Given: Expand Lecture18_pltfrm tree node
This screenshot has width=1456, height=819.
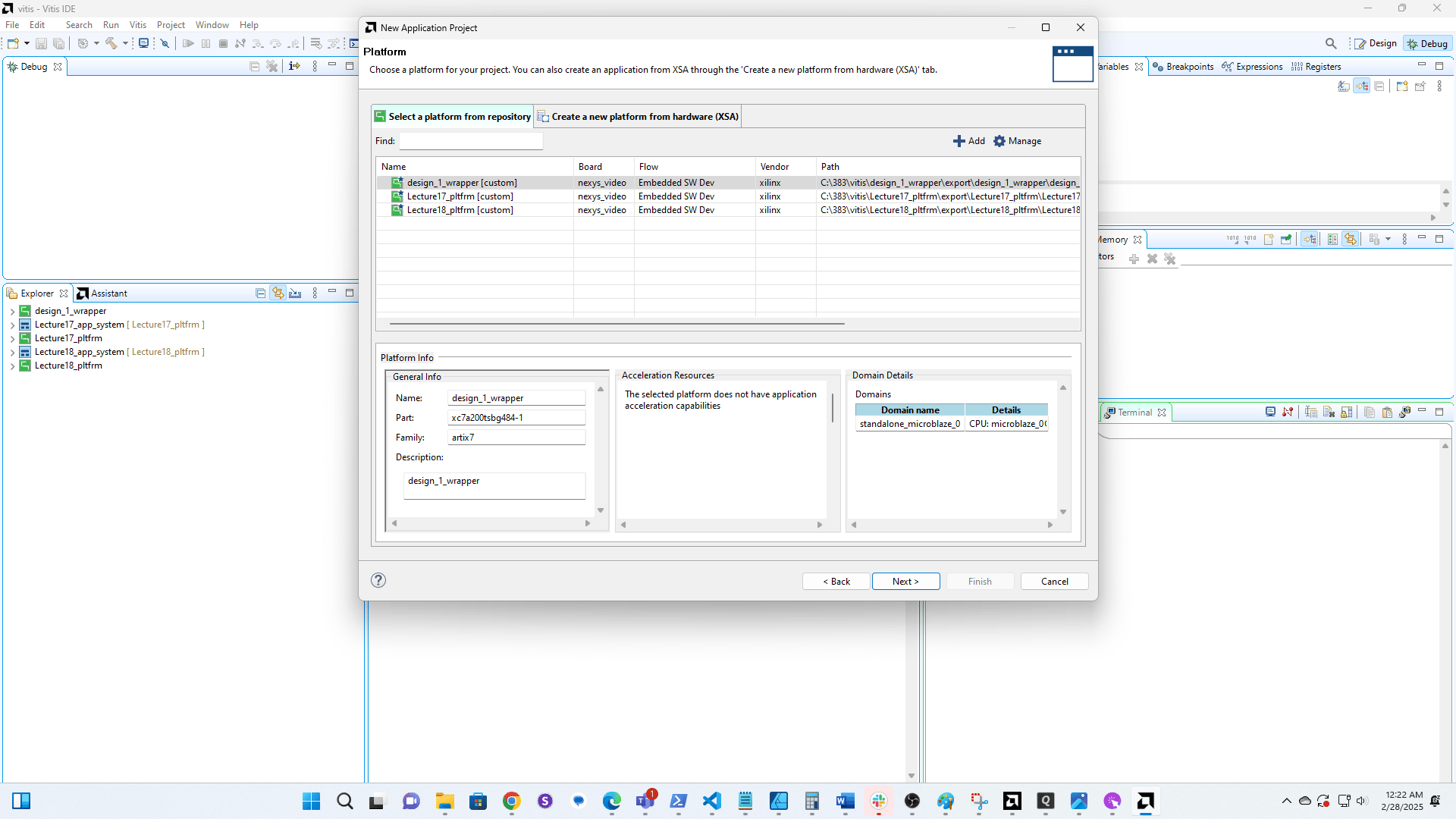Looking at the screenshot, I should tap(12, 366).
